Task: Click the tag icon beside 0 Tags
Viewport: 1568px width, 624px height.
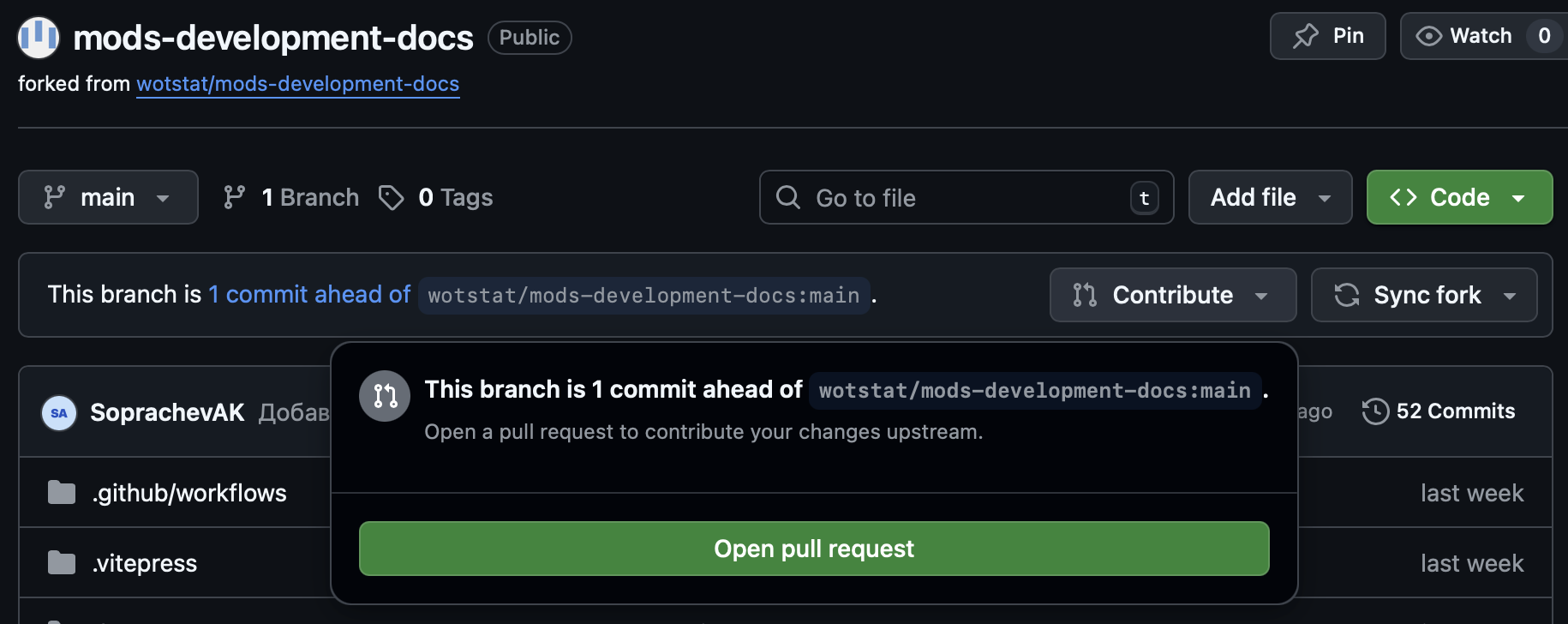Action: pos(392,198)
